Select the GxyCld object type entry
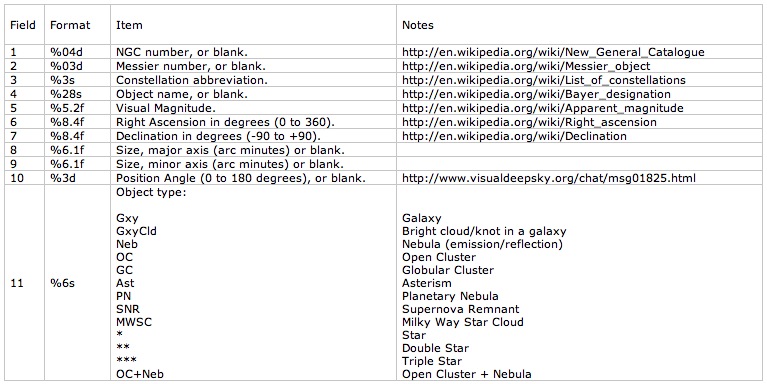The image size is (767, 384). tap(136, 231)
